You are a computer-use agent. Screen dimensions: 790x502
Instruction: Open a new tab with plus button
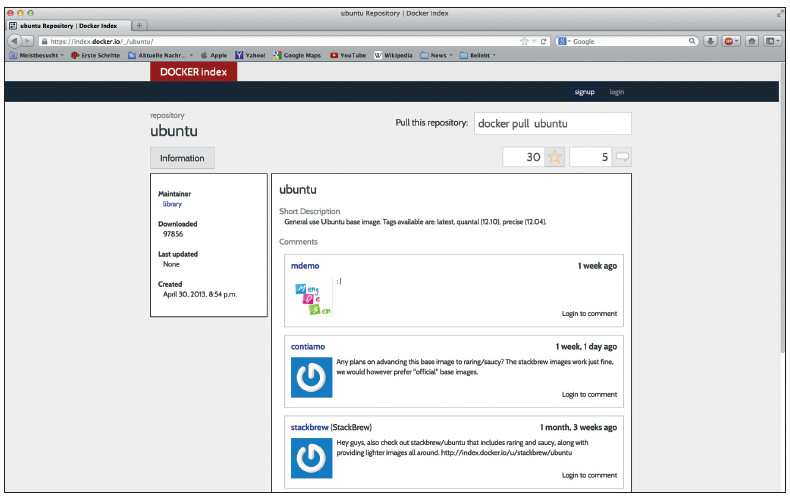[139, 25]
